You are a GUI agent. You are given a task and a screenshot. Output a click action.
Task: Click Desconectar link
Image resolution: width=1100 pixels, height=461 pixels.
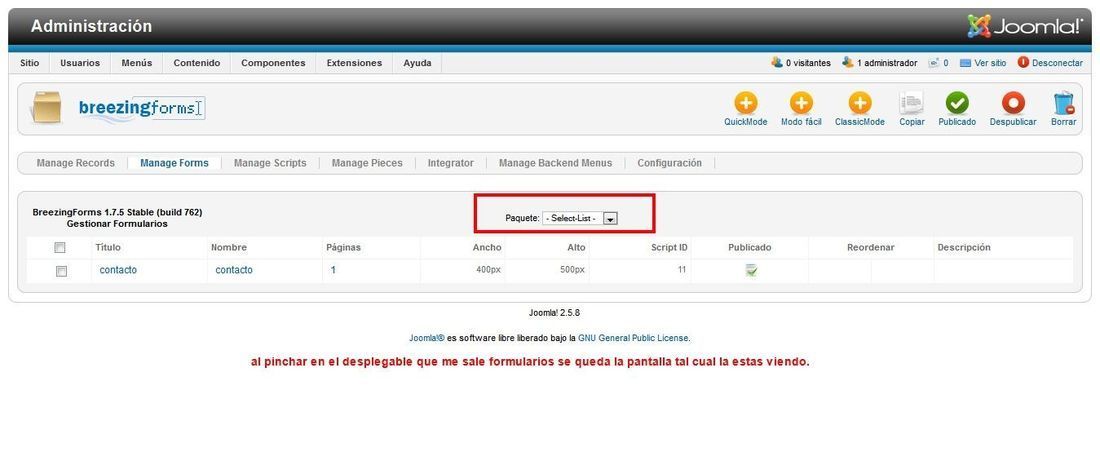point(1057,63)
